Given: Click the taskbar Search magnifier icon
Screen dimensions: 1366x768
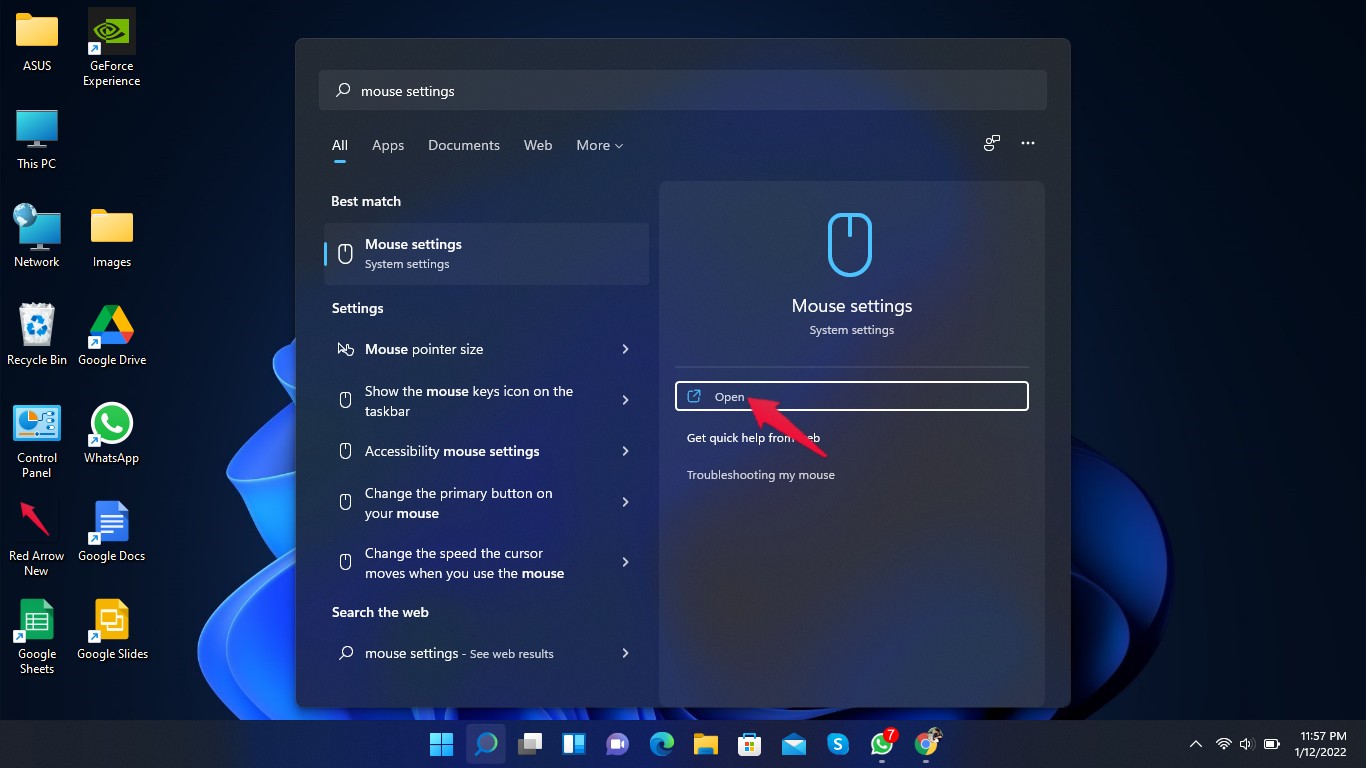Looking at the screenshot, I should (486, 744).
